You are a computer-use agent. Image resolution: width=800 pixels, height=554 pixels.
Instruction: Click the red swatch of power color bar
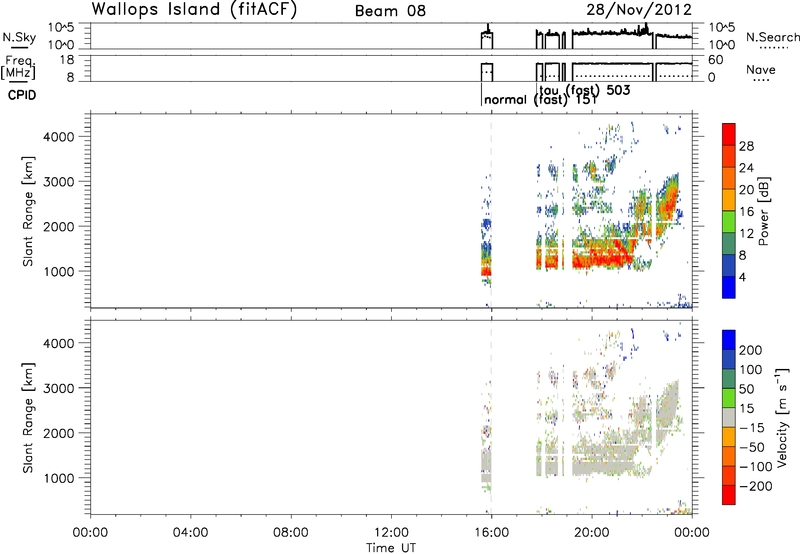(x=729, y=134)
